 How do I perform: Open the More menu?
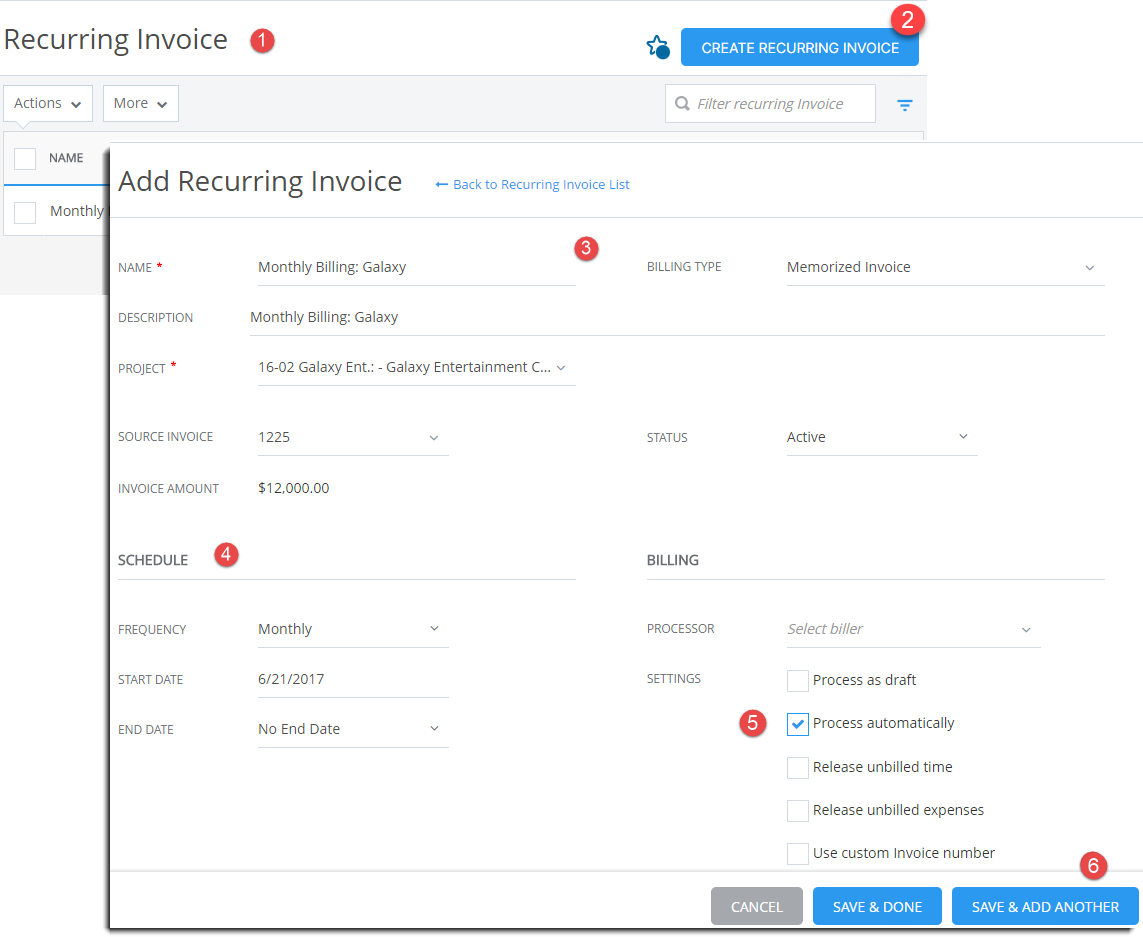(x=140, y=103)
